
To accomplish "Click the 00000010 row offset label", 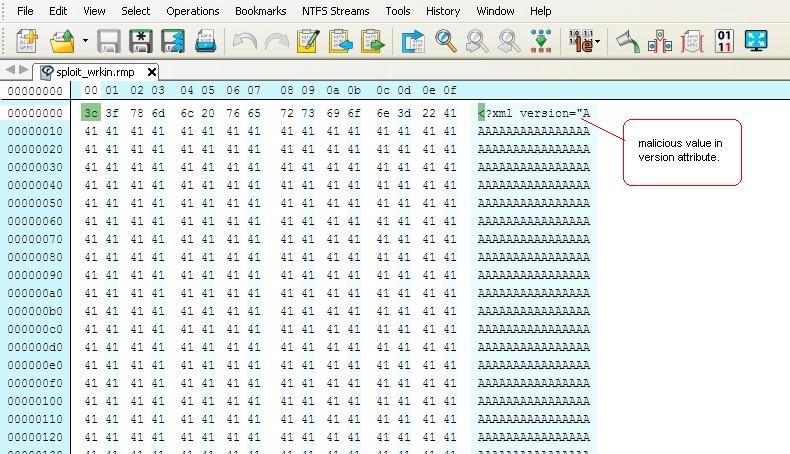I will pyautogui.click(x=35, y=131).
